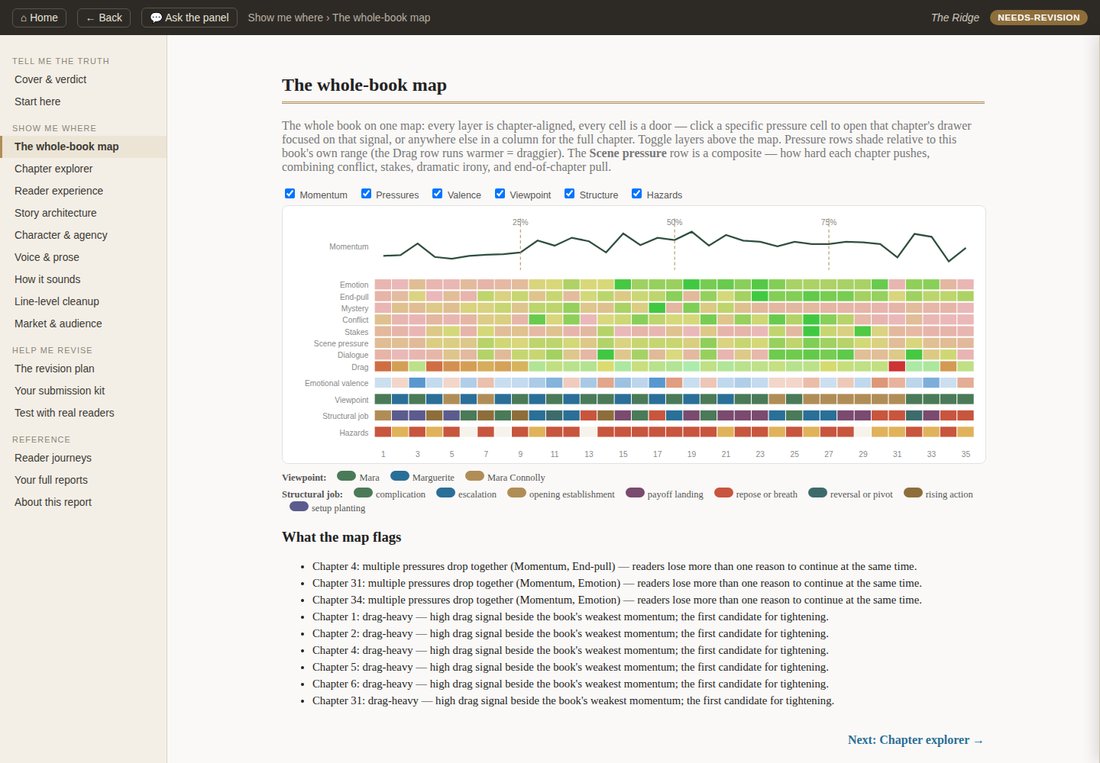Open The revision plan sidebar item
The width and height of the screenshot is (1100, 763).
(x=54, y=368)
